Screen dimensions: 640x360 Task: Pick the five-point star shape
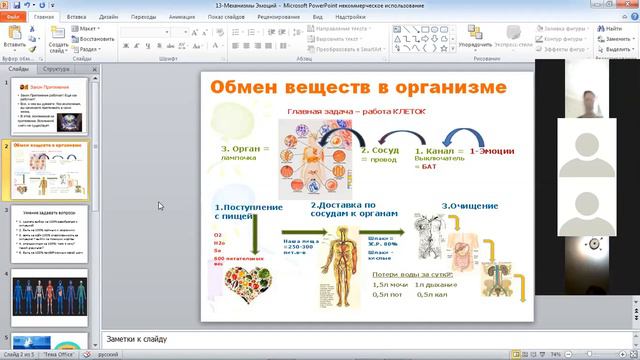[x=444, y=49]
